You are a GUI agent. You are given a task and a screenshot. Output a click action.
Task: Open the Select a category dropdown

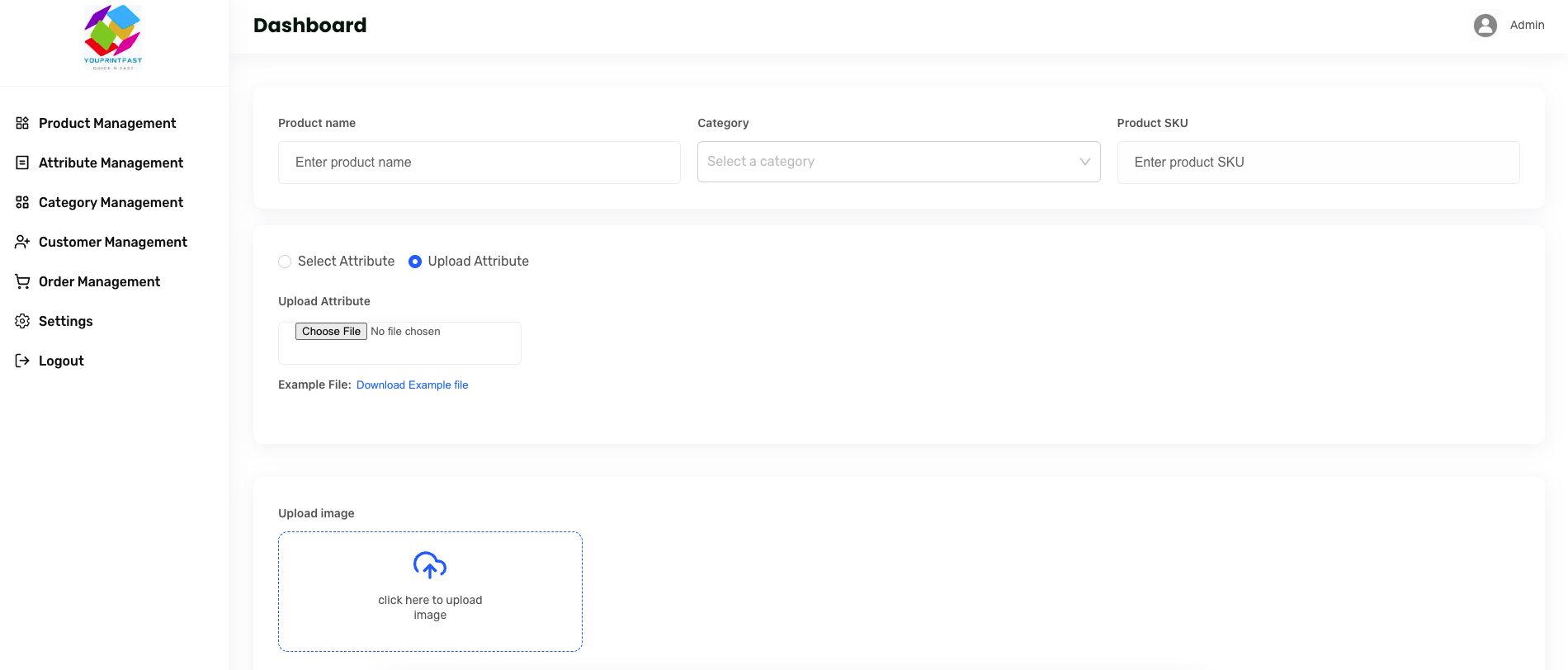coord(883,162)
